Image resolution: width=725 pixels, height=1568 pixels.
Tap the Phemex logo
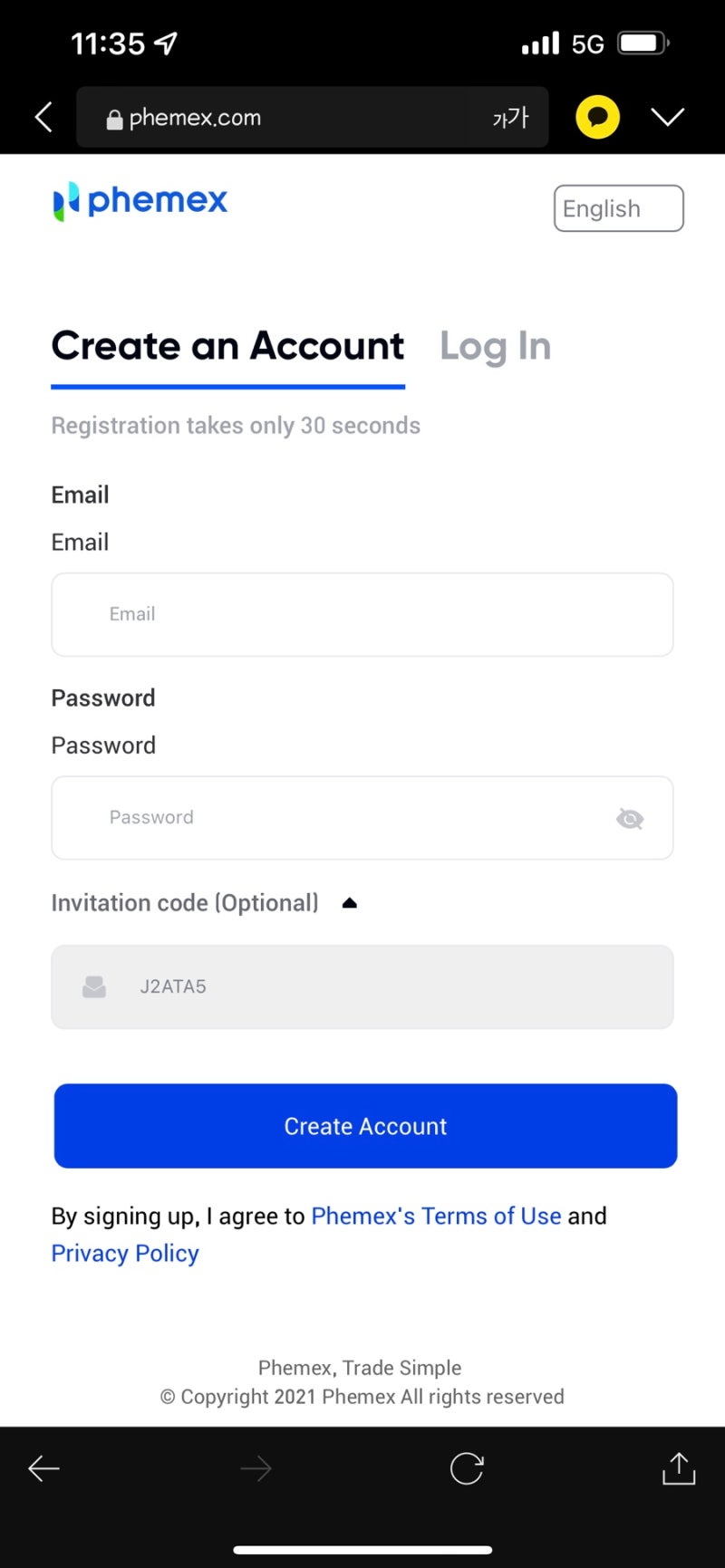(140, 200)
